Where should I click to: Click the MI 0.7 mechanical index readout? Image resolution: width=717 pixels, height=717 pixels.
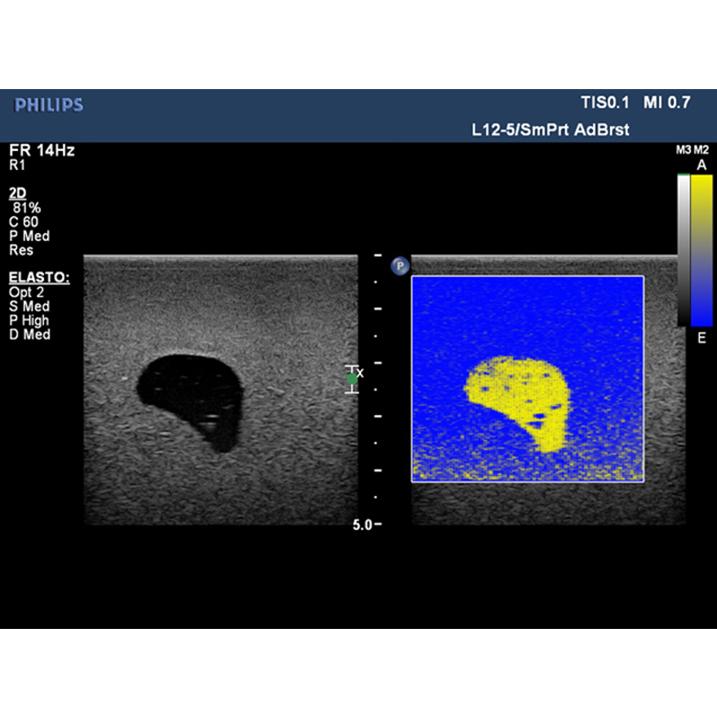click(x=666, y=103)
